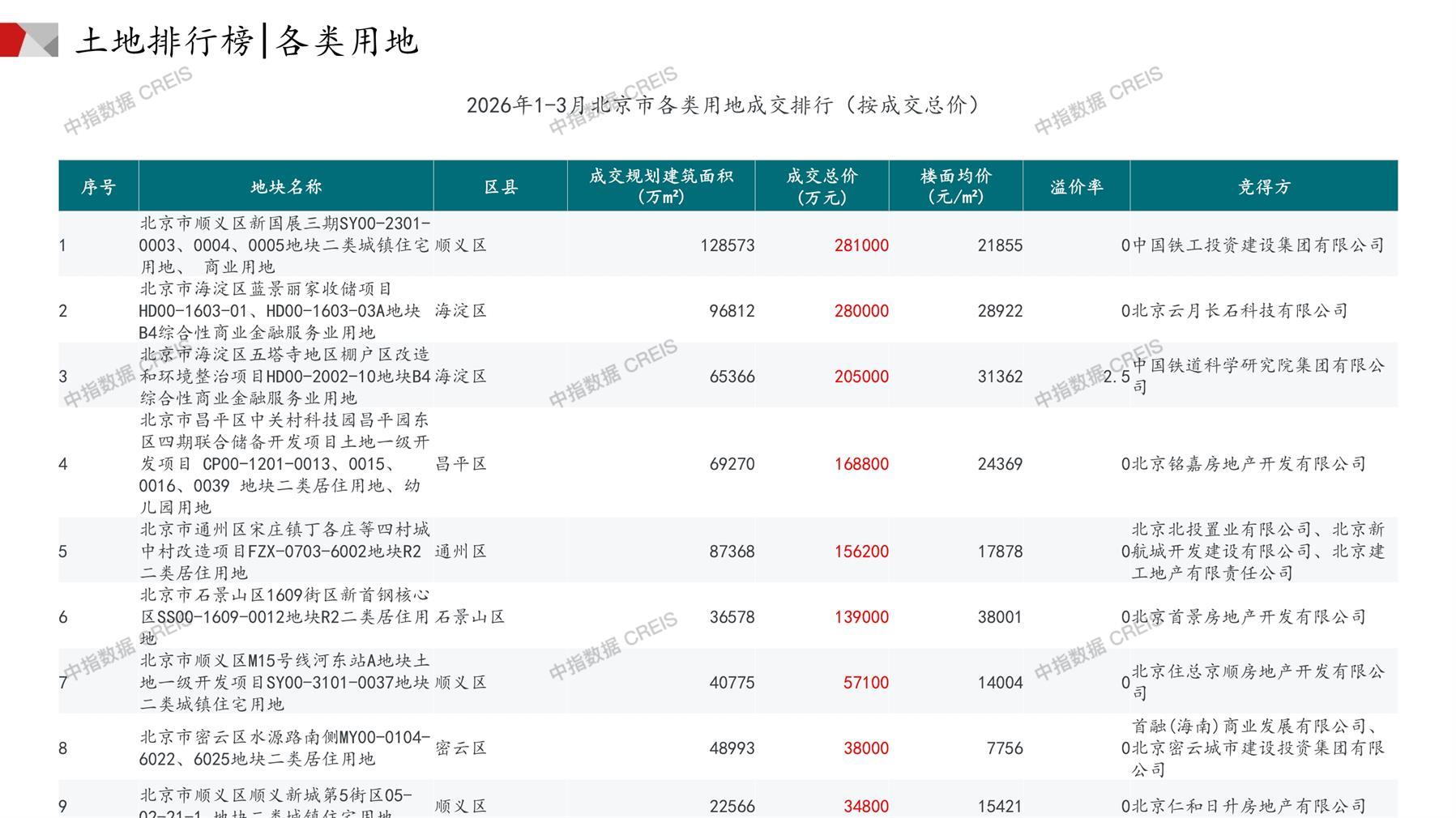Select the 通州区 district cell
1456x818 pixels.
pos(461,552)
